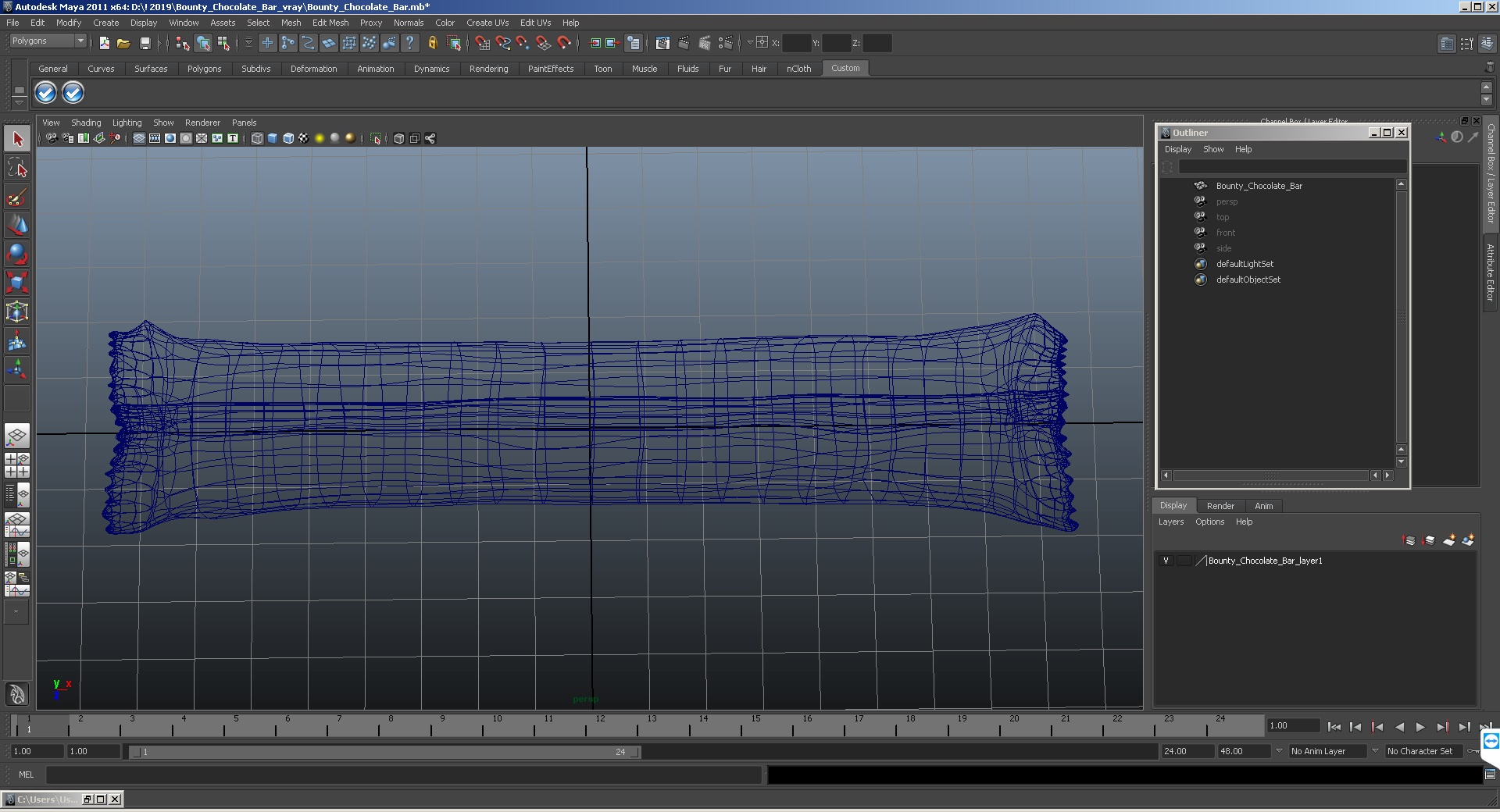1500x812 pixels.
Task: Activate the Lasso select tool
Action: pos(17,168)
